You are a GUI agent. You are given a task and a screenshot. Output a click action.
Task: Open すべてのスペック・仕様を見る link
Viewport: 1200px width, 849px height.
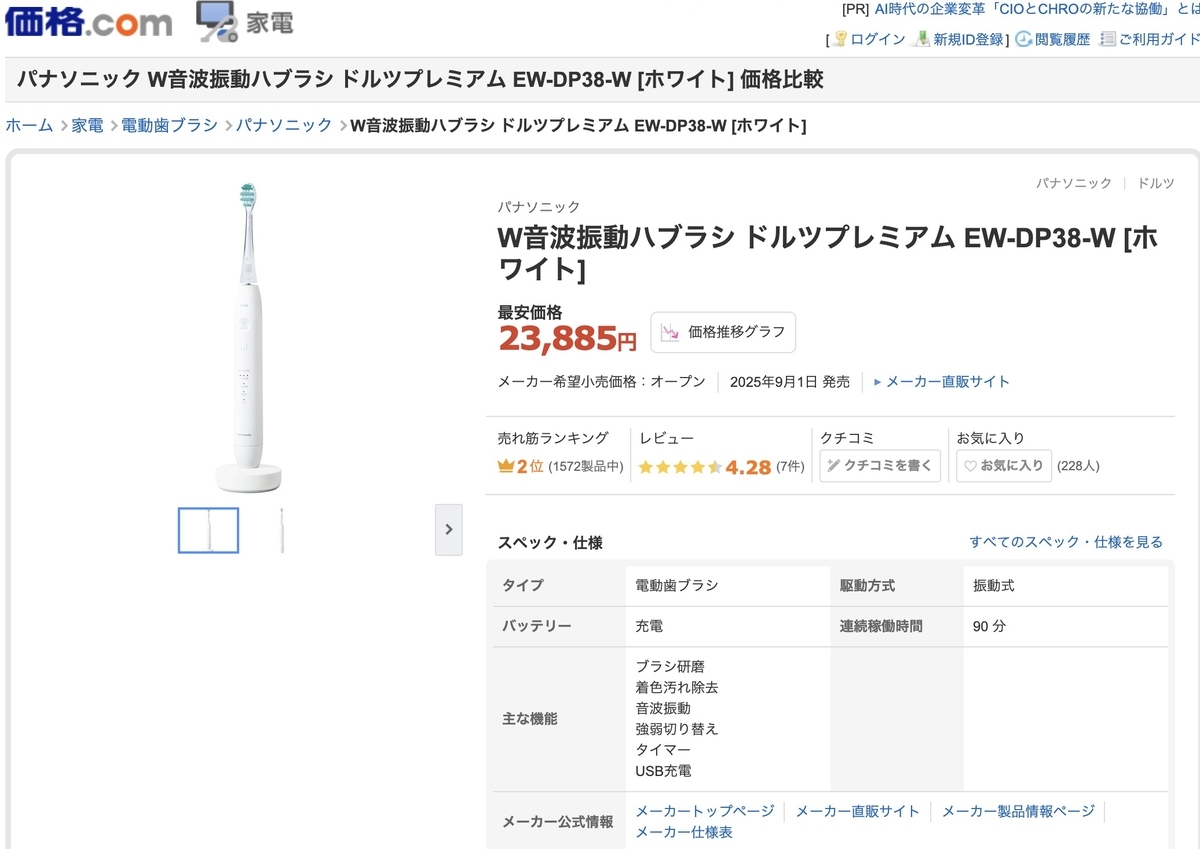[x=1066, y=542]
